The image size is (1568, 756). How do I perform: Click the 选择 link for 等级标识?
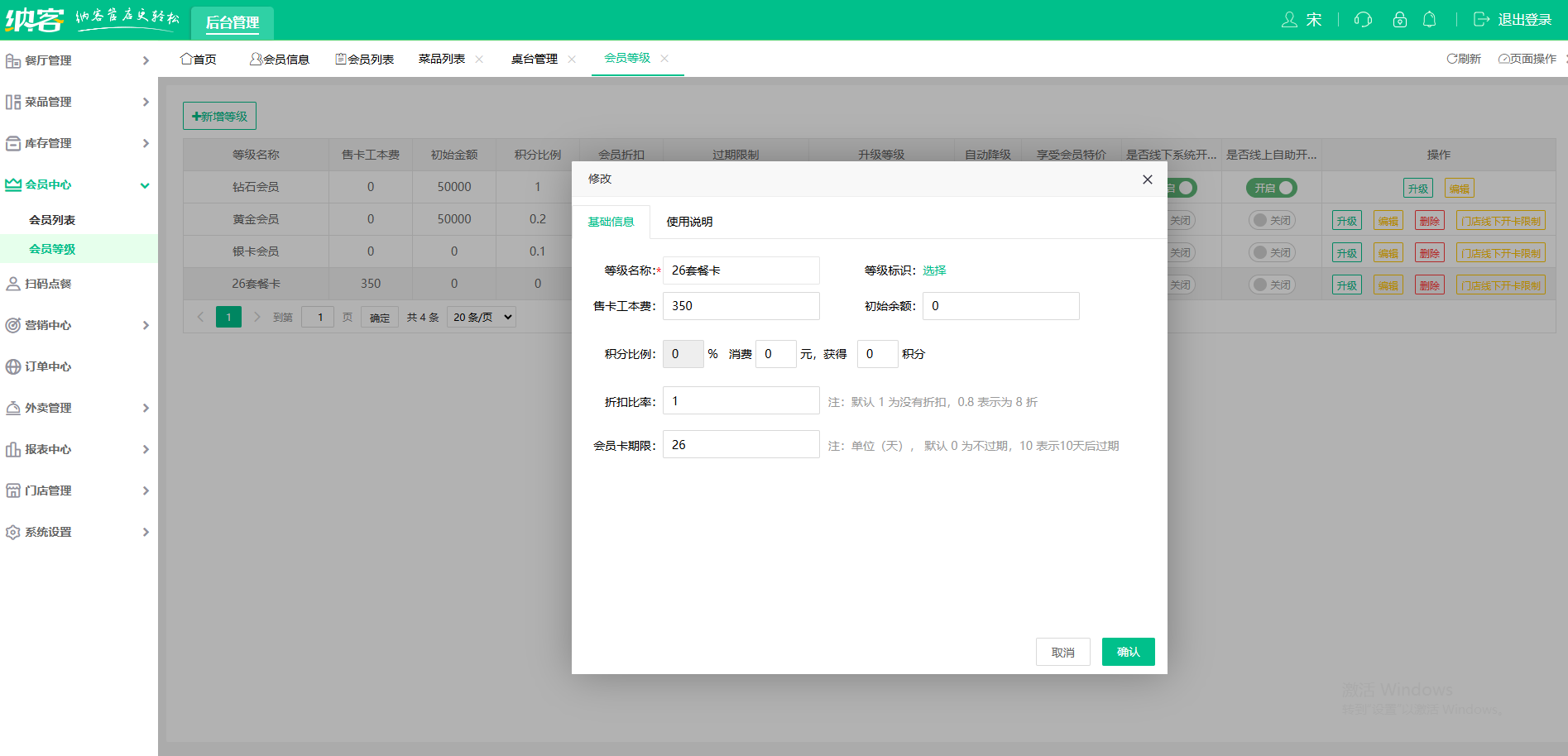click(934, 270)
